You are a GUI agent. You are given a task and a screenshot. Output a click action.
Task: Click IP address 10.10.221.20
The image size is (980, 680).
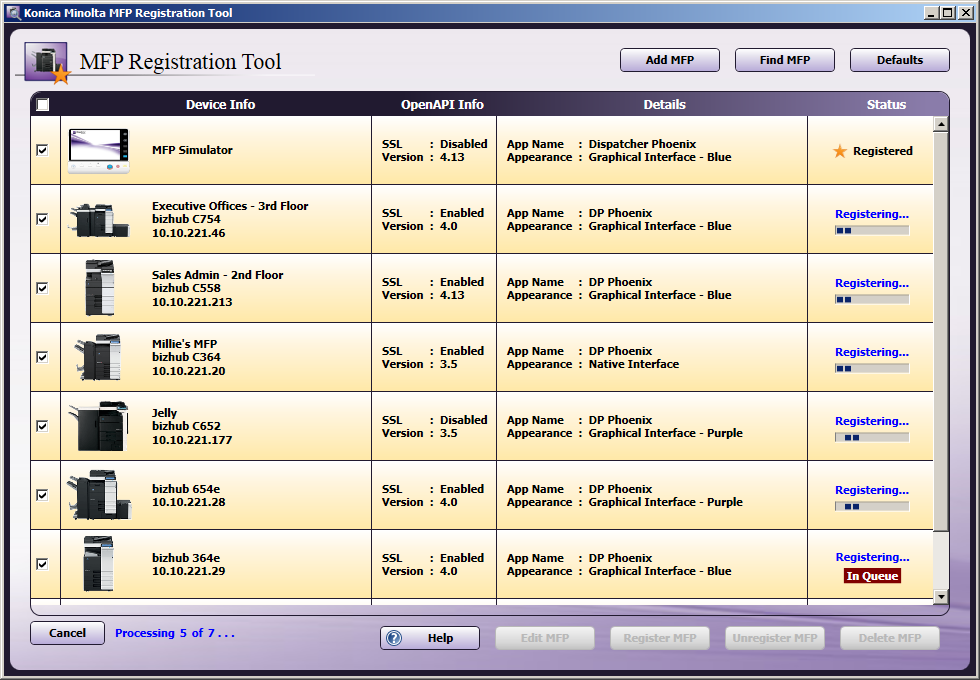tap(189, 371)
